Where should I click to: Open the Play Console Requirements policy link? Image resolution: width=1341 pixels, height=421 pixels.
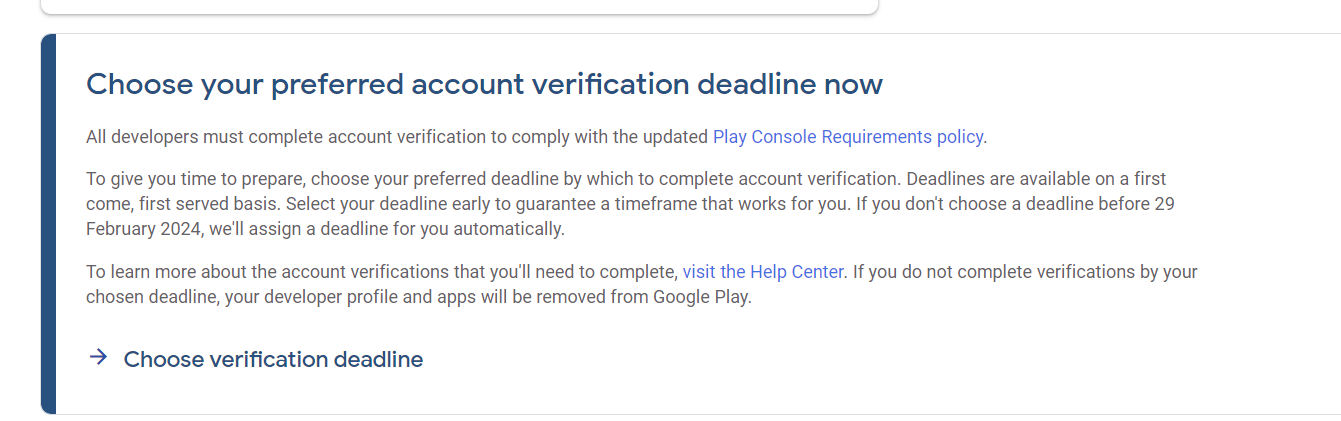pos(848,137)
